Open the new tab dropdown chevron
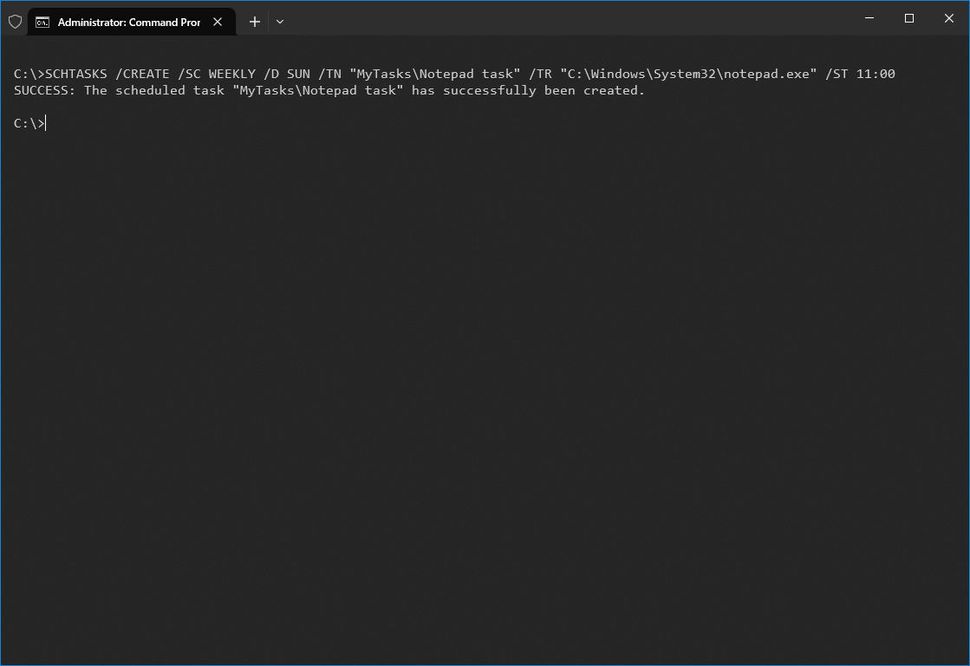970x666 pixels. 280,21
